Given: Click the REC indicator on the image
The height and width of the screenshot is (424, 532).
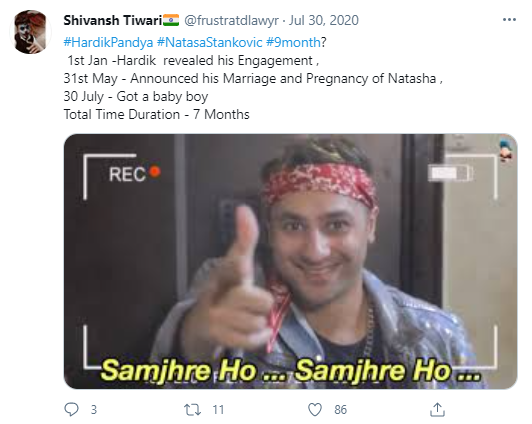Looking at the screenshot, I should [x=134, y=174].
